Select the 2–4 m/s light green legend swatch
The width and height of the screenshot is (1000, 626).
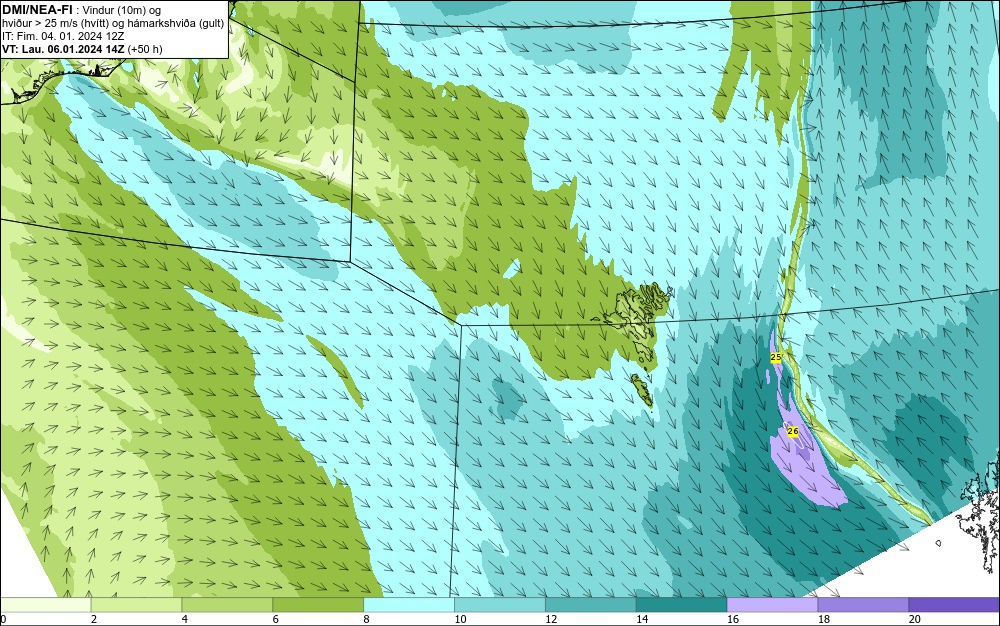(x=136, y=605)
